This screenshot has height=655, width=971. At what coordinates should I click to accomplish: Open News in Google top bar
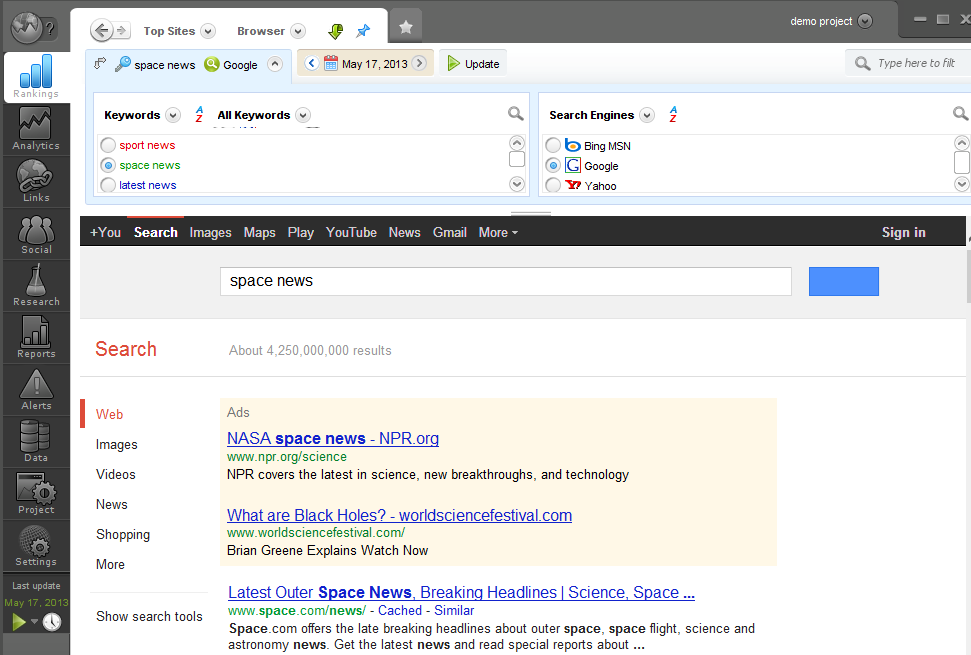(x=404, y=232)
